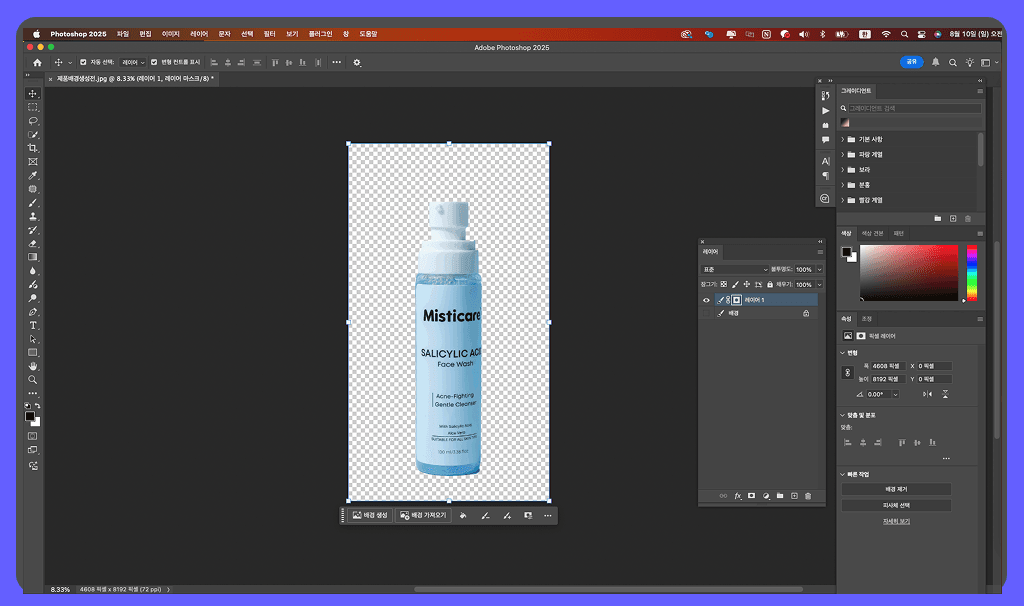Screen dimensions: 1024x606
Task: Select the Brush tool
Action: tap(33, 203)
